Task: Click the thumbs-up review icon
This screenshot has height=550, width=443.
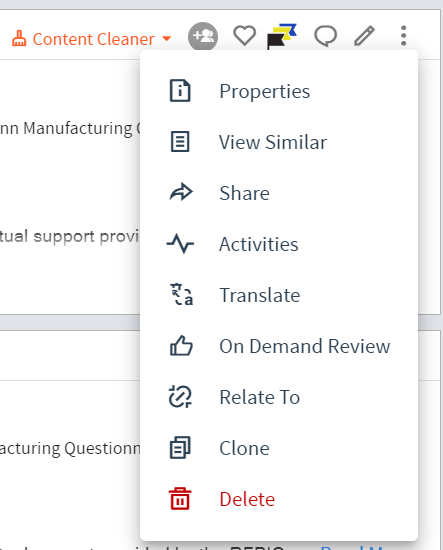Action: point(181,346)
